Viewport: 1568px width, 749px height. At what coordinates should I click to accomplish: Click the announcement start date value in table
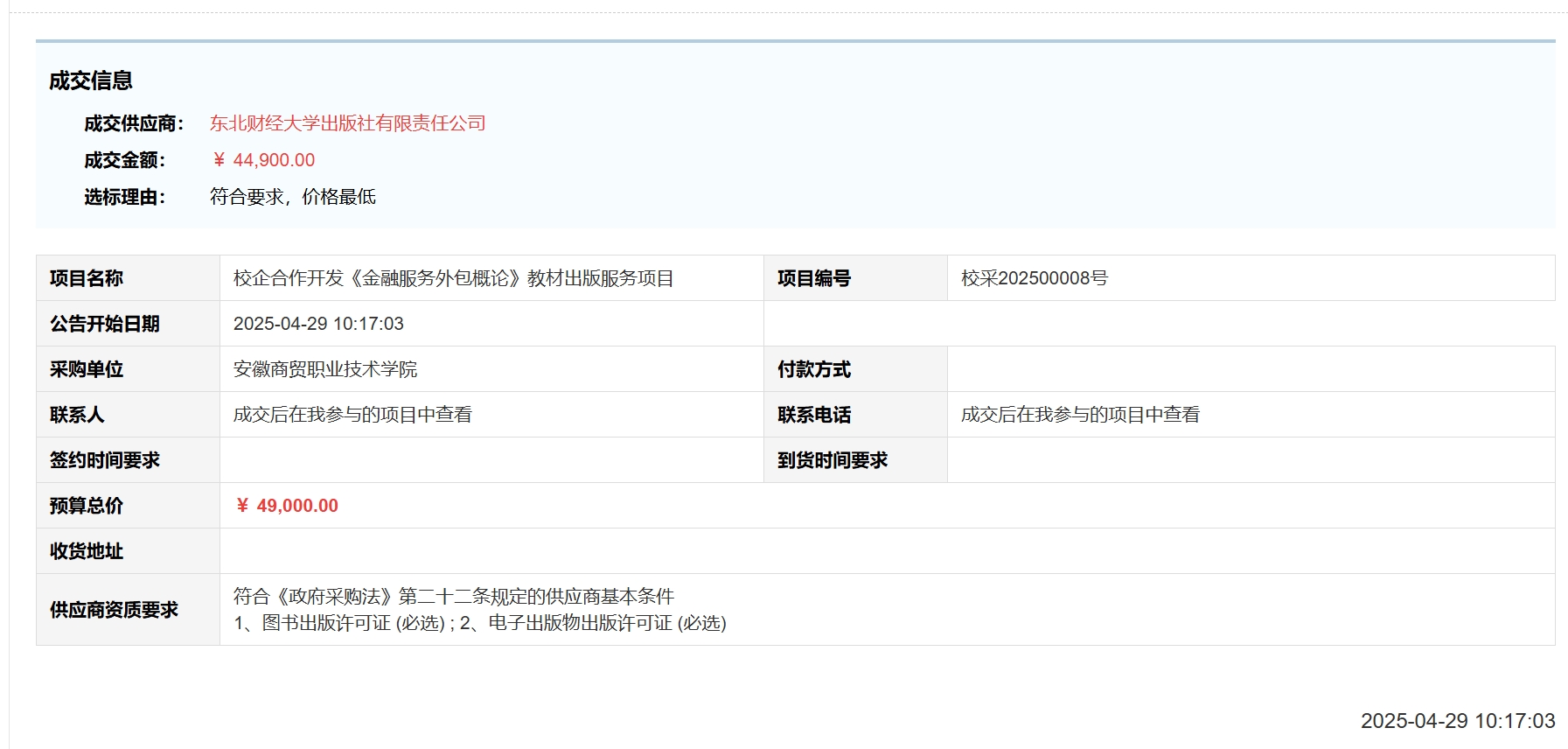(318, 324)
